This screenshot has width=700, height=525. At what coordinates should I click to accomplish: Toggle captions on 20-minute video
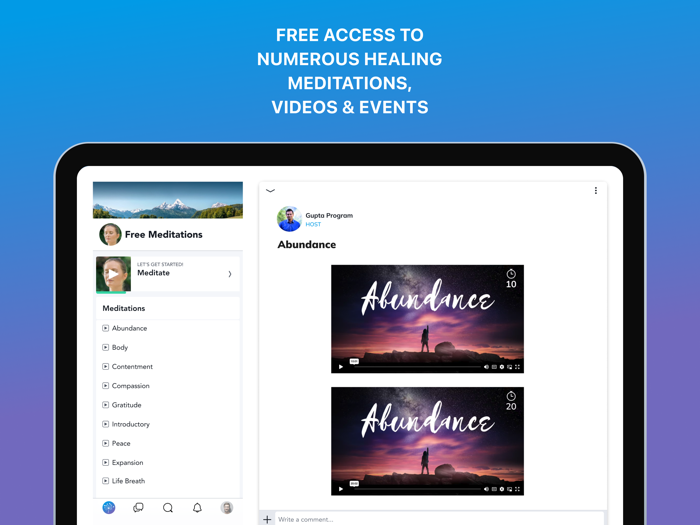point(494,489)
